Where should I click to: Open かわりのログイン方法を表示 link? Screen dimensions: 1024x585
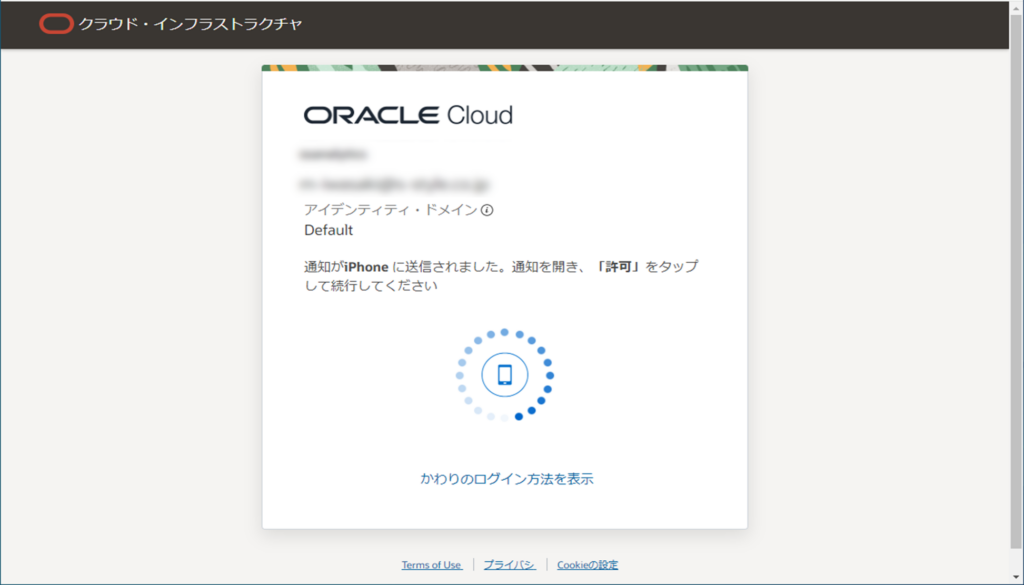click(x=507, y=479)
